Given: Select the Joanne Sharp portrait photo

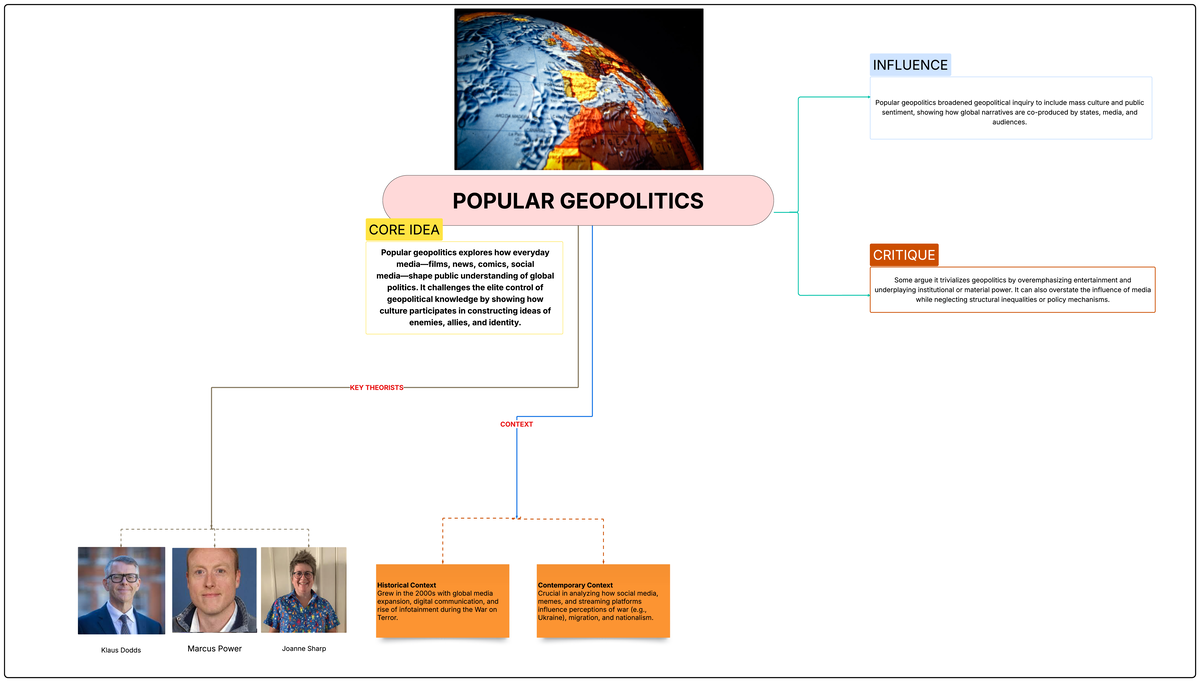Looking at the screenshot, I should coord(303,590).
